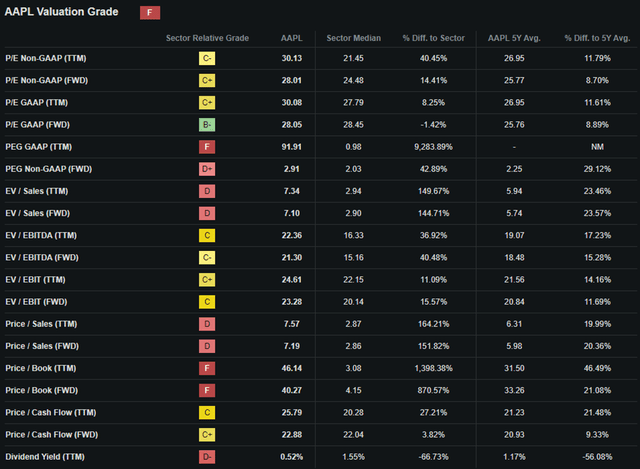Select the % Diff. to 5Y Avg. header
This screenshot has height=469, width=640.
[598, 38]
